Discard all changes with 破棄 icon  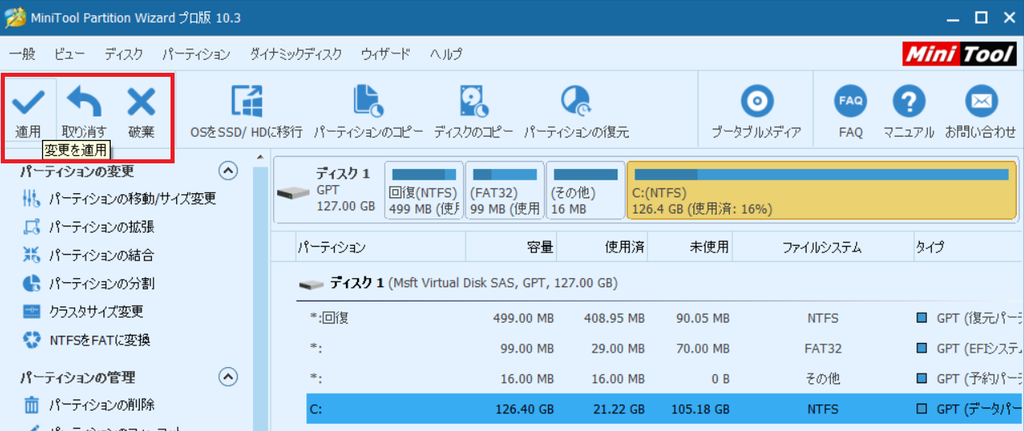[x=141, y=112]
